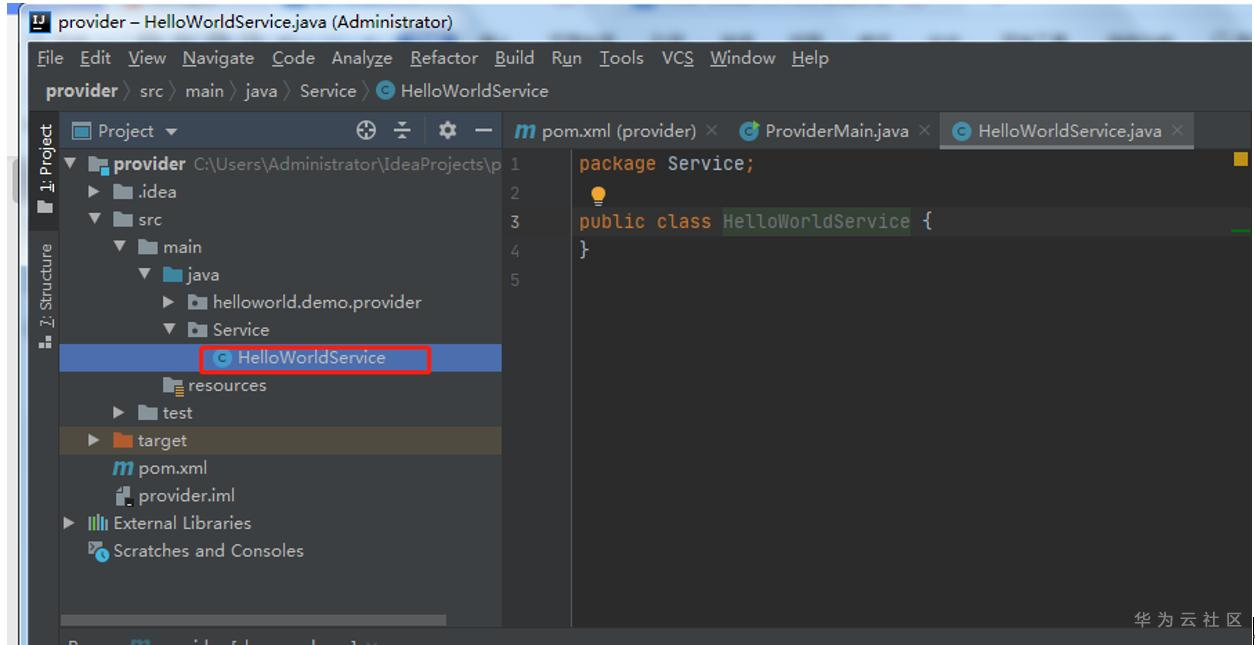This screenshot has width=1255, height=645.
Task: Open the Analyze menu
Action: click(362, 58)
